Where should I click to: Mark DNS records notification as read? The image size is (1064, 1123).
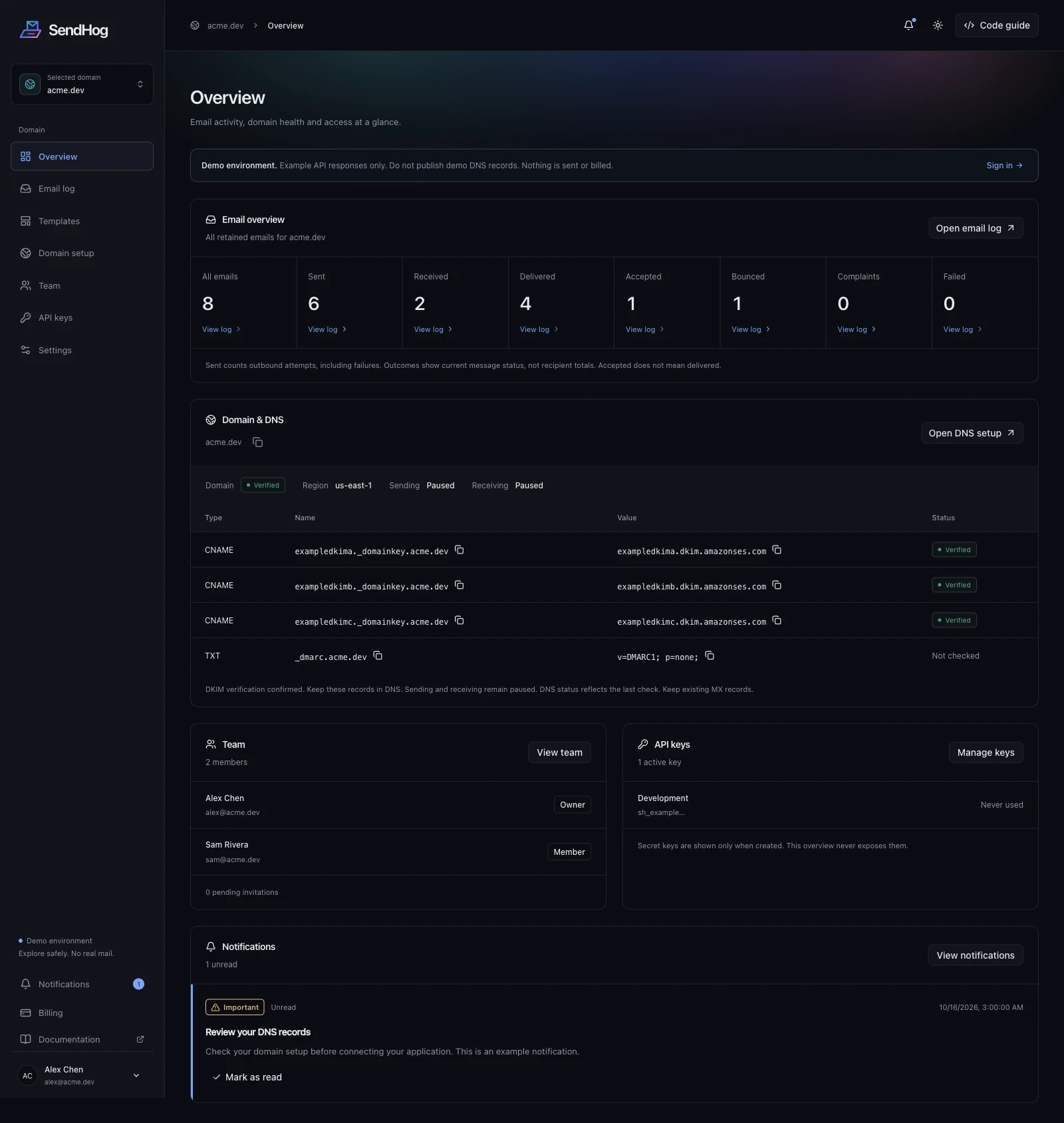click(x=247, y=1077)
